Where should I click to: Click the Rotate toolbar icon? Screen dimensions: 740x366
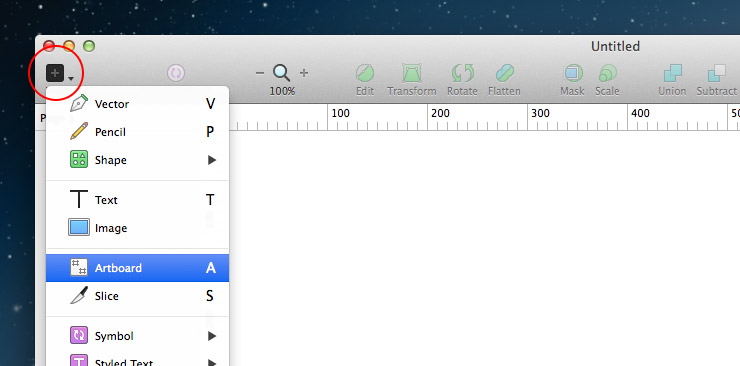462,74
